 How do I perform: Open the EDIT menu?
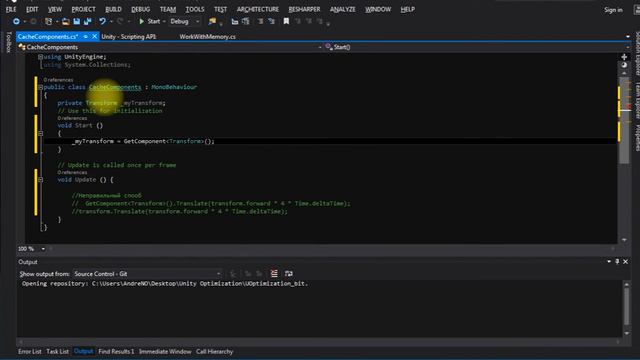32,9
